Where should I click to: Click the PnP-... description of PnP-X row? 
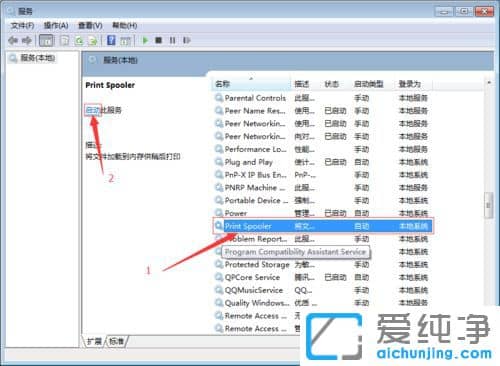click(305, 175)
